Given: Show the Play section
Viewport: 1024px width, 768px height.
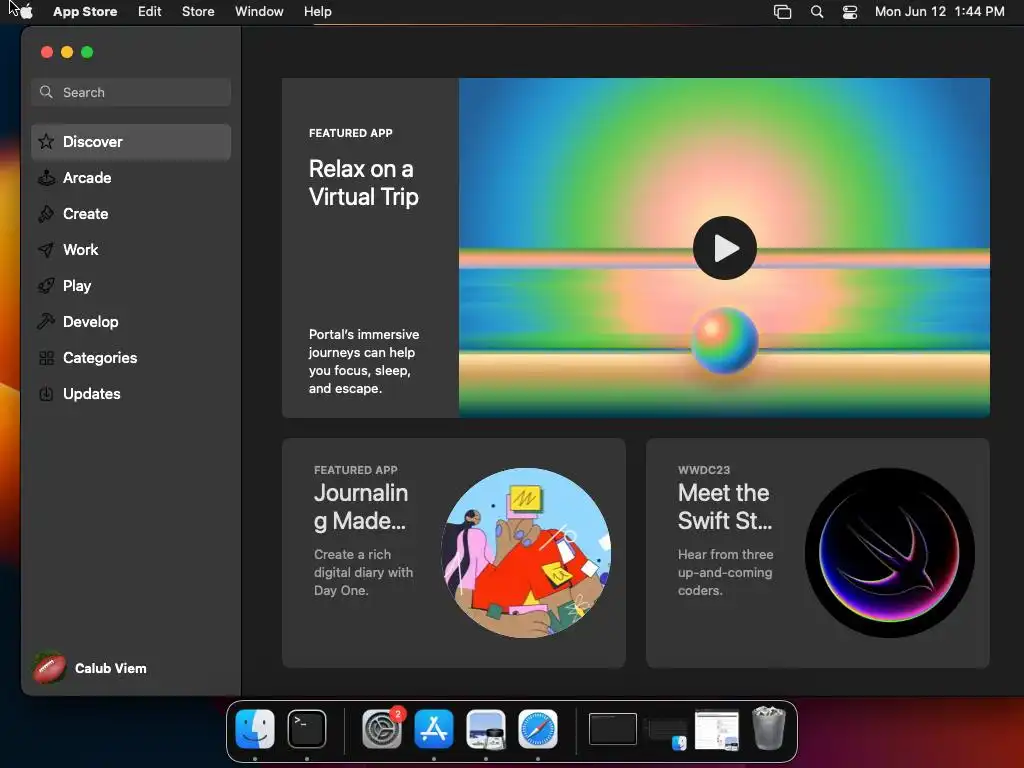Looking at the screenshot, I should pyautogui.click(x=131, y=285).
